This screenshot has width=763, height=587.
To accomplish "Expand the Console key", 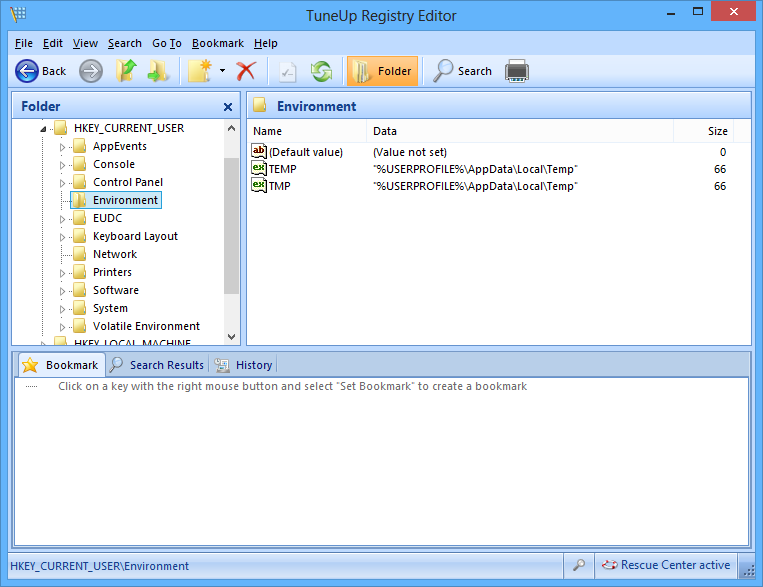I will point(62,165).
